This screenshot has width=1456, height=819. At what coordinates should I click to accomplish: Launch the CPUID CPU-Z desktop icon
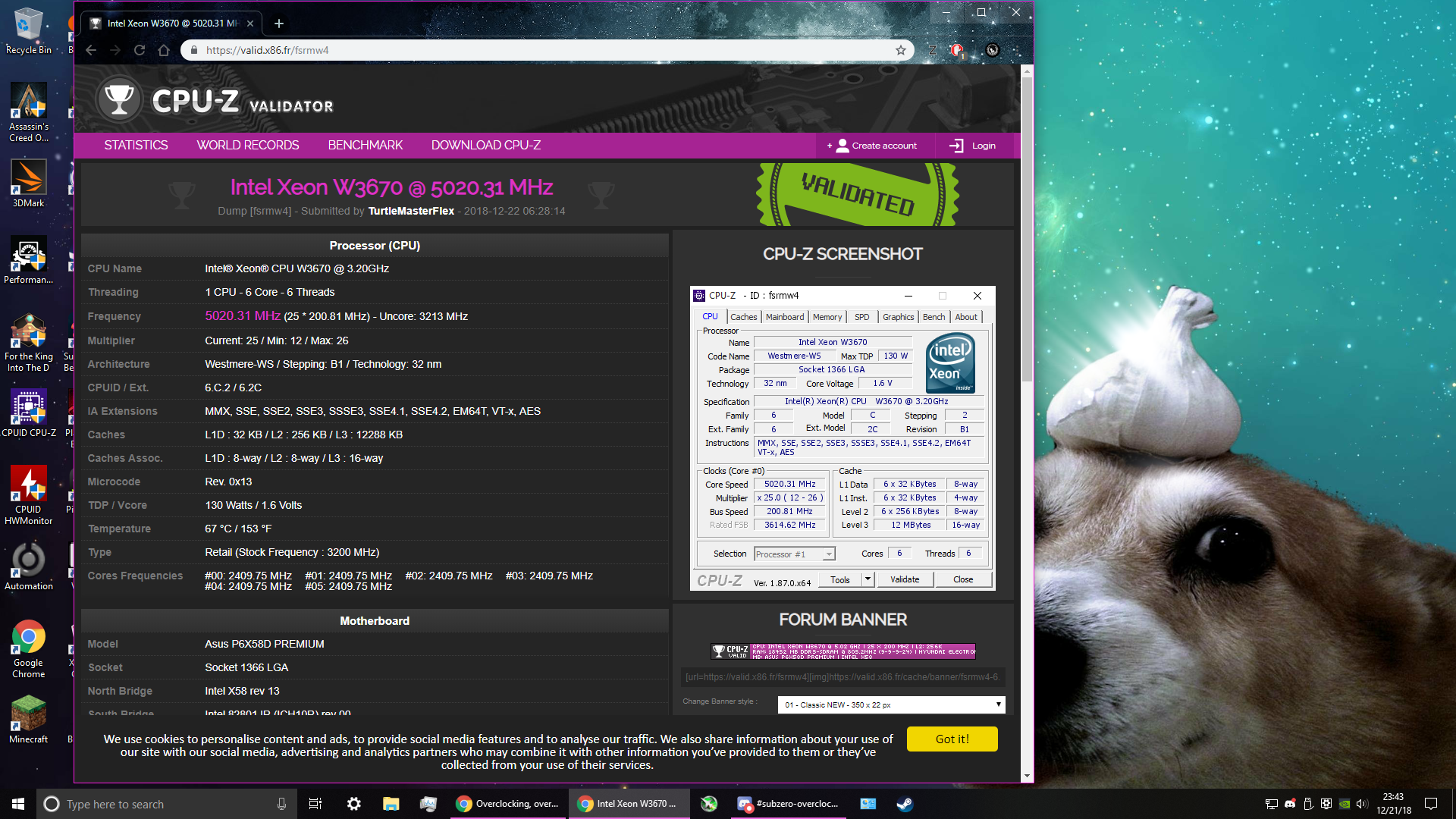[28, 413]
